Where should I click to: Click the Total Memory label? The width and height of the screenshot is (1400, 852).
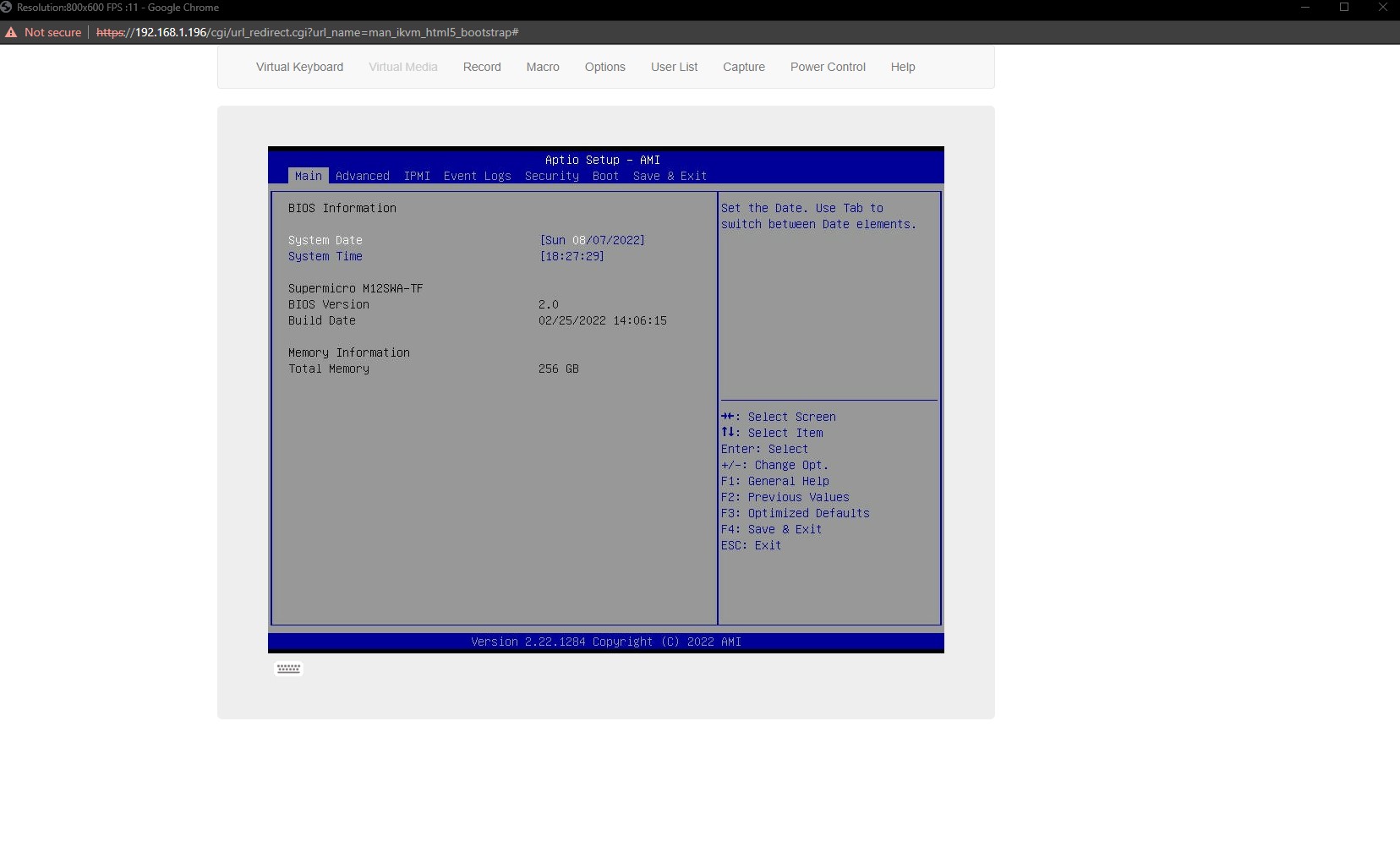pyautogui.click(x=329, y=369)
